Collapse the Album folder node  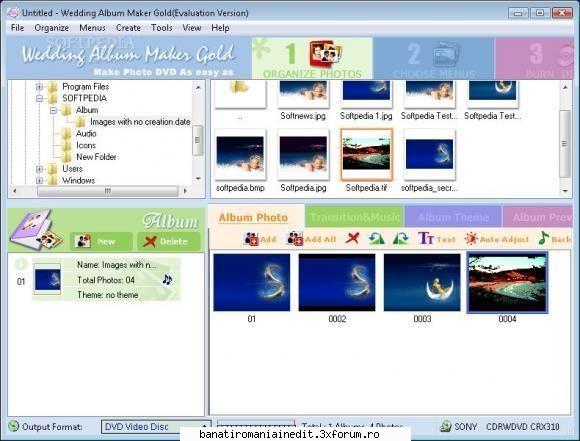(53, 110)
